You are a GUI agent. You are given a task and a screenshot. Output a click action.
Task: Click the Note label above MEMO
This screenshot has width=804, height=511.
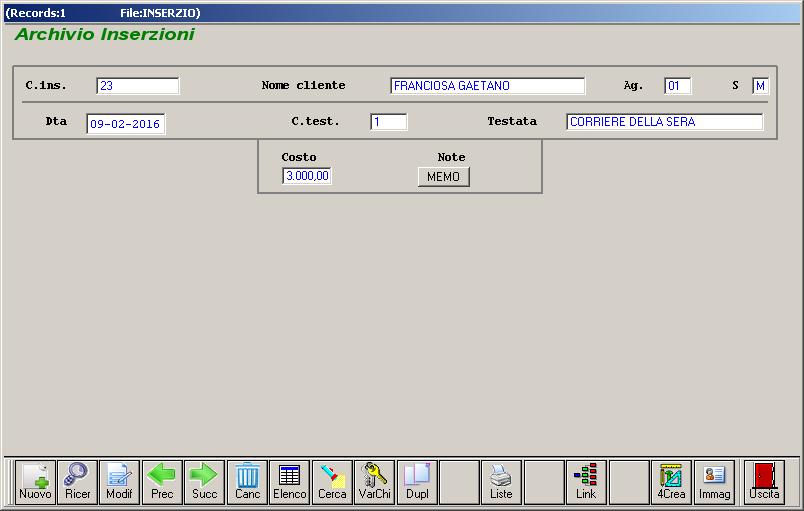click(x=451, y=157)
